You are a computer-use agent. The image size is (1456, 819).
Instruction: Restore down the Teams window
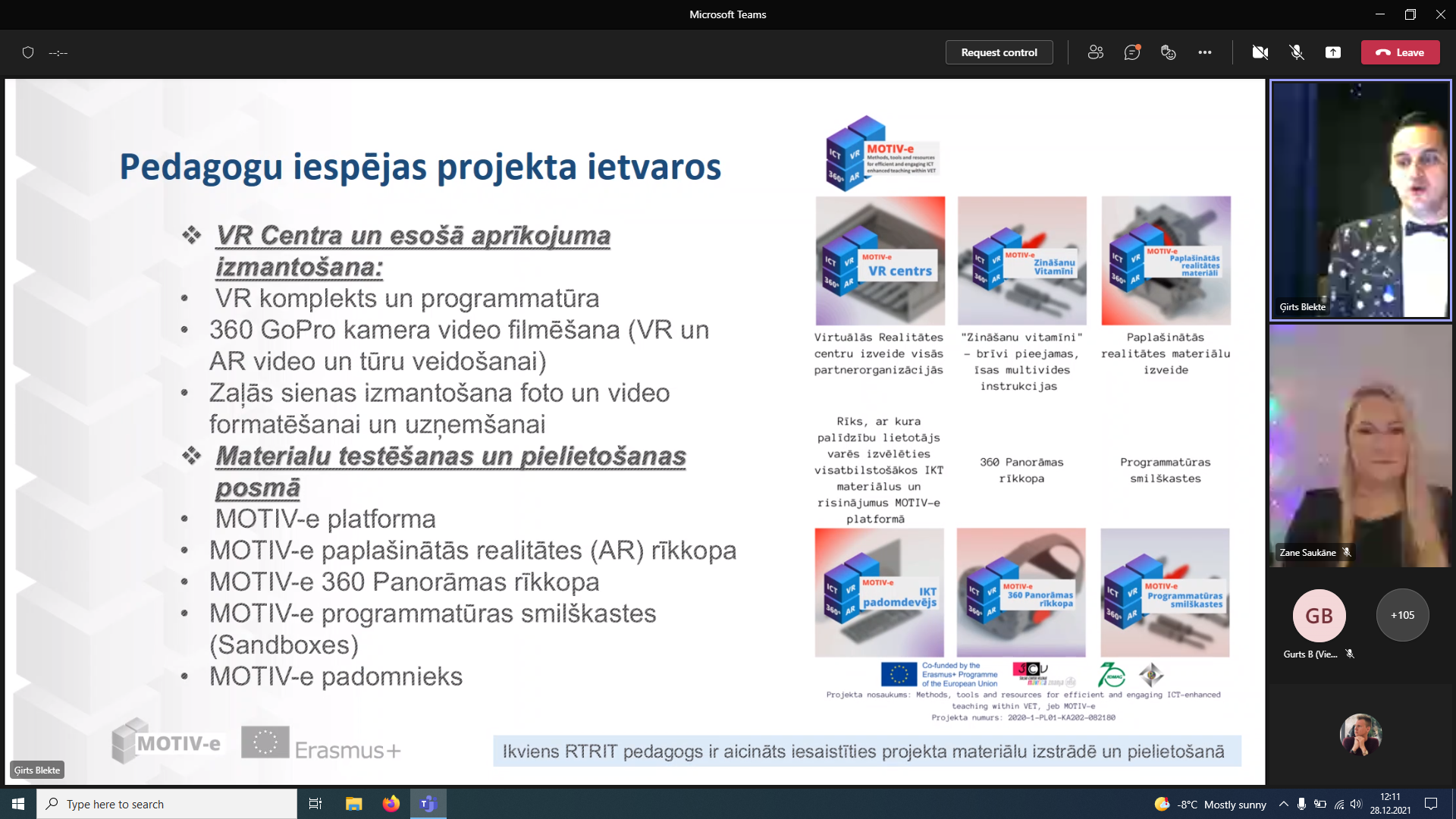pos(1410,14)
